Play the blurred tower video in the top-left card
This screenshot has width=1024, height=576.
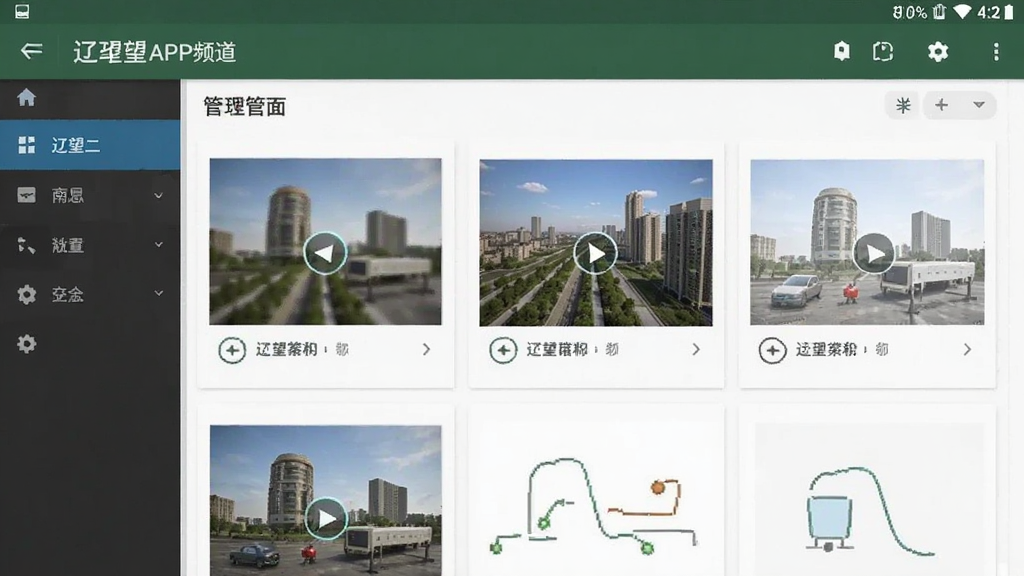click(x=325, y=253)
